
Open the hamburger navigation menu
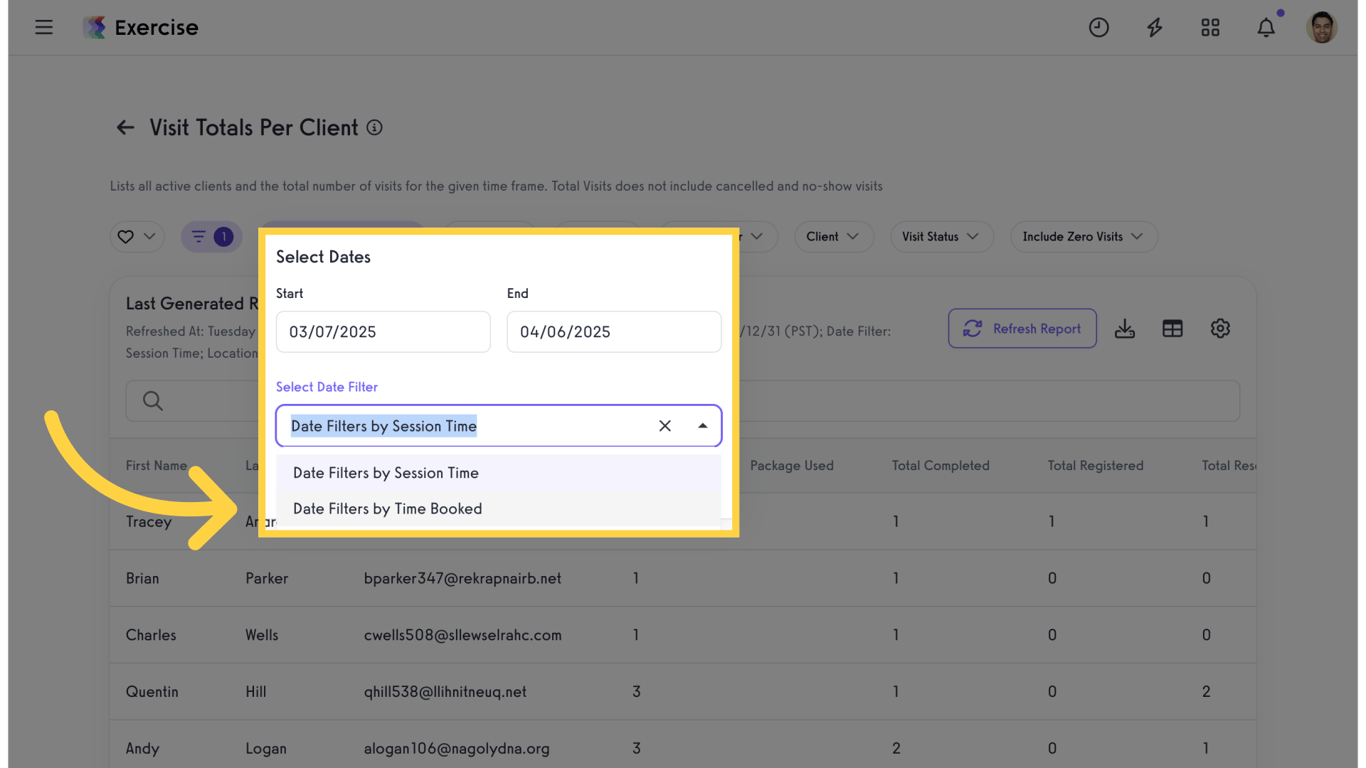coord(44,27)
